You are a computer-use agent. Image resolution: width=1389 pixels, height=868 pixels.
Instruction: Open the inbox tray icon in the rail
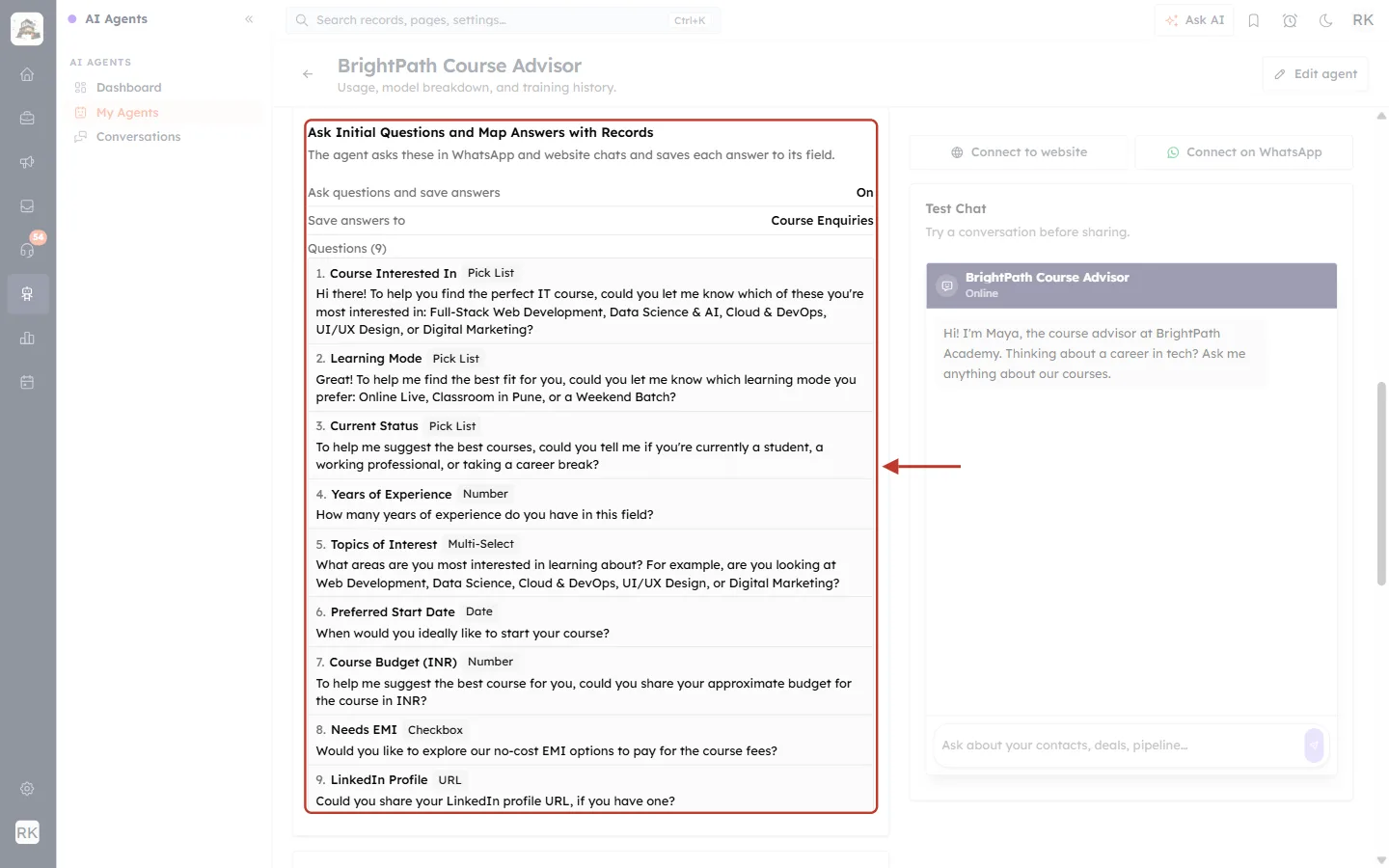tap(27, 206)
